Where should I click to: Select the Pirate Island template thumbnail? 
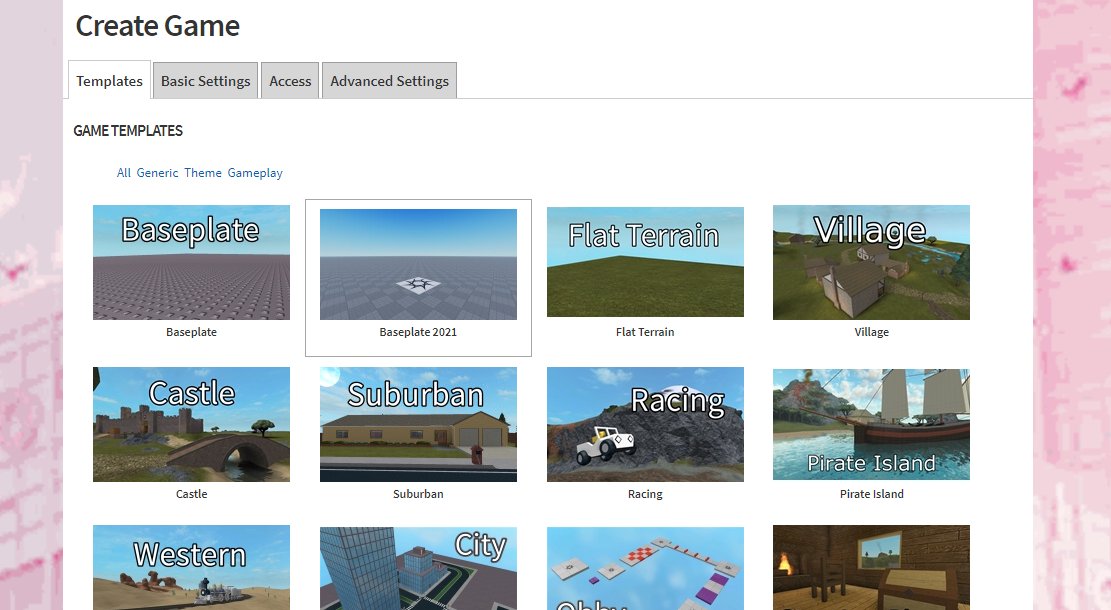(871, 424)
